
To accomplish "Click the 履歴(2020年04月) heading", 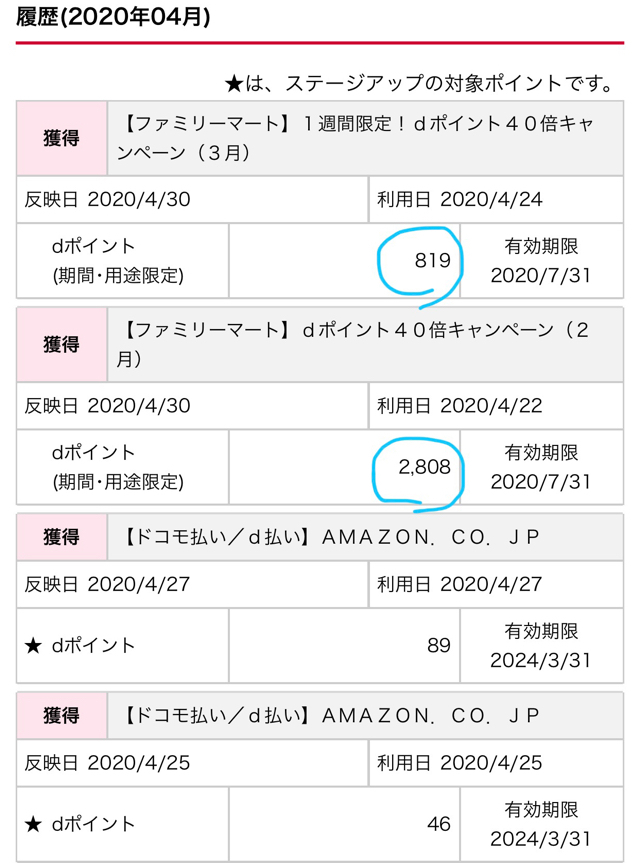I will pyautogui.click(x=113, y=17).
